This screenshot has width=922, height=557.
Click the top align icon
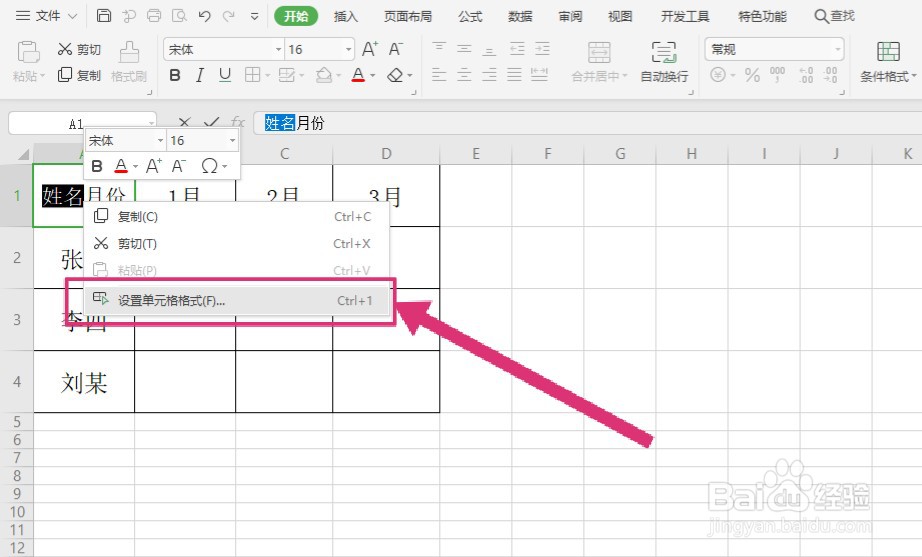439,49
